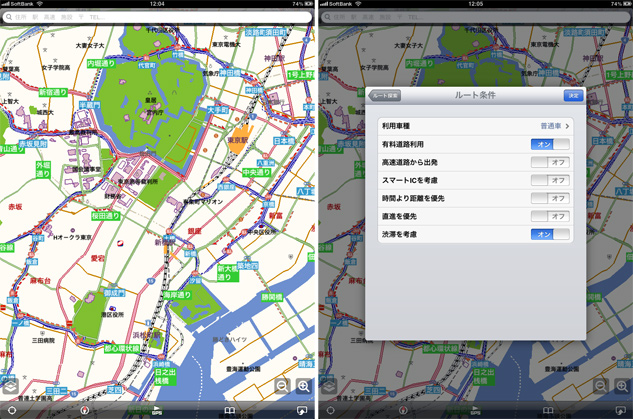Image resolution: width=633 pixels, height=419 pixels.
Task: Tap right screen 12:05 clock
Action: [x=476, y=4]
